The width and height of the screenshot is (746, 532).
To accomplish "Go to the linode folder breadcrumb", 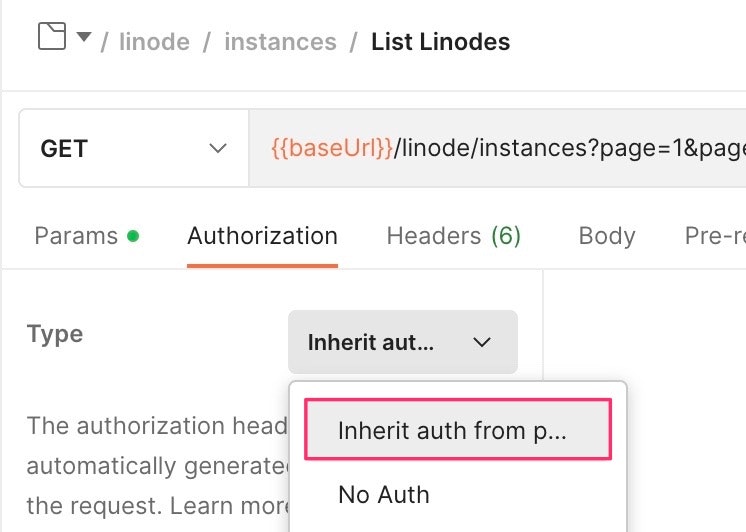I will coord(154,42).
